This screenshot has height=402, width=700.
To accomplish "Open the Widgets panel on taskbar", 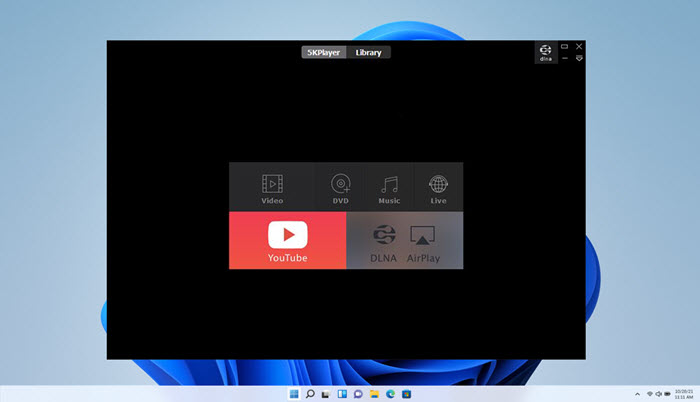I will click(342, 394).
